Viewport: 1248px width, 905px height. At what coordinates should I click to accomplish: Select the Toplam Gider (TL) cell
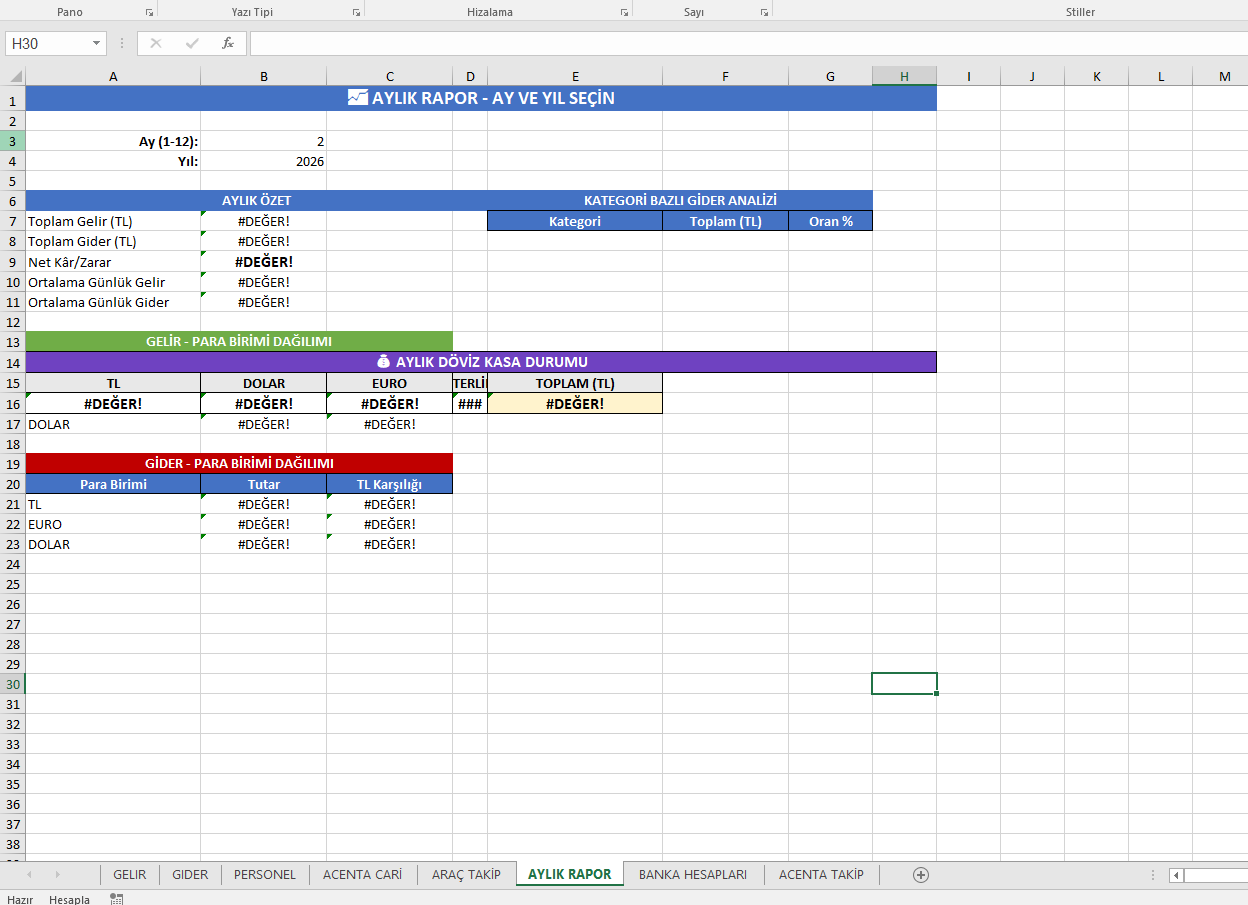coord(113,242)
